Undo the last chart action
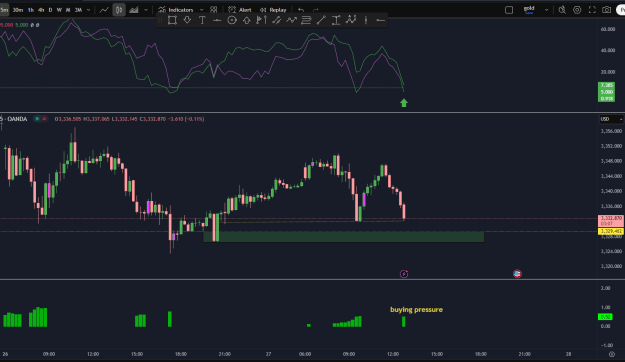 point(301,10)
